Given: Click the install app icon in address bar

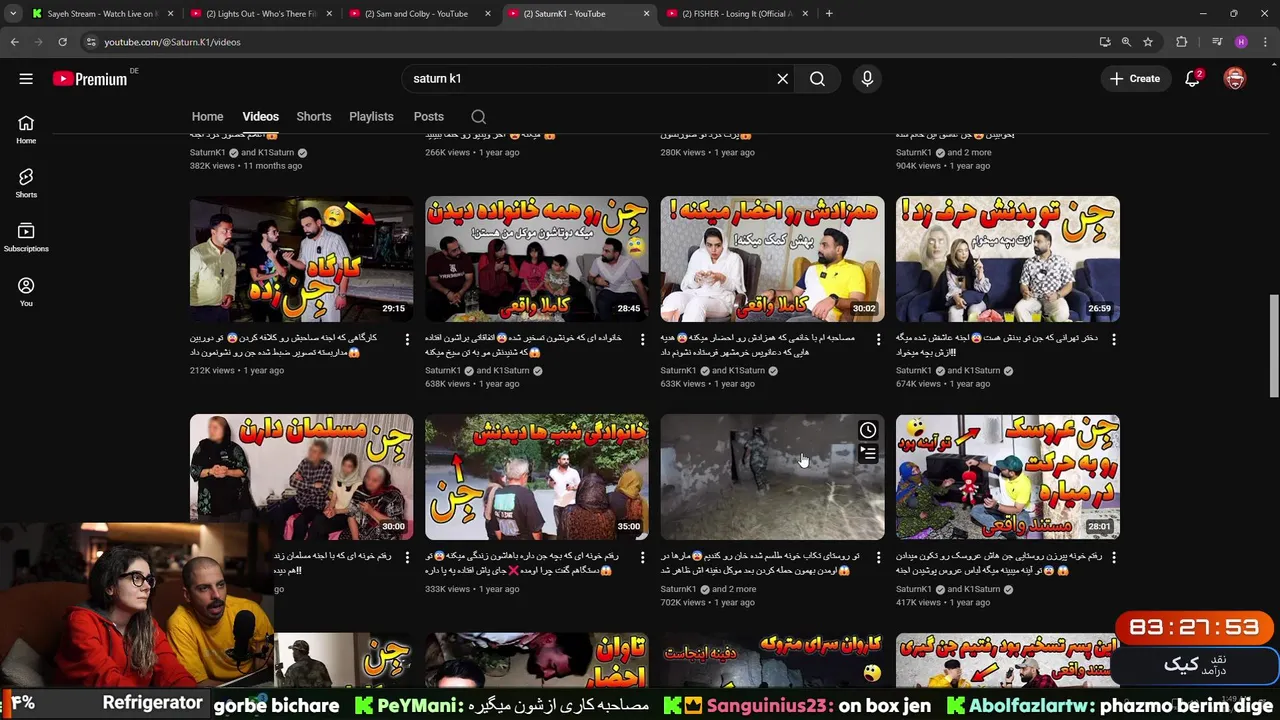Looking at the screenshot, I should pyautogui.click(x=1105, y=42).
